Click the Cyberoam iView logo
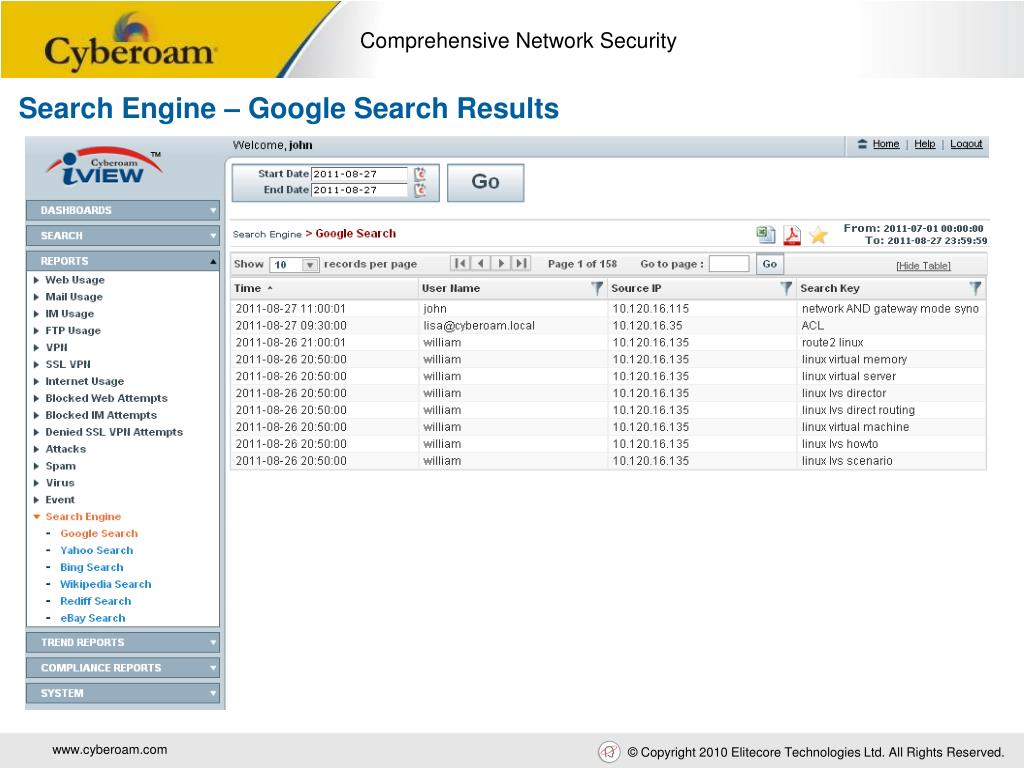This screenshot has height=768, width=1024. tap(104, 168)
